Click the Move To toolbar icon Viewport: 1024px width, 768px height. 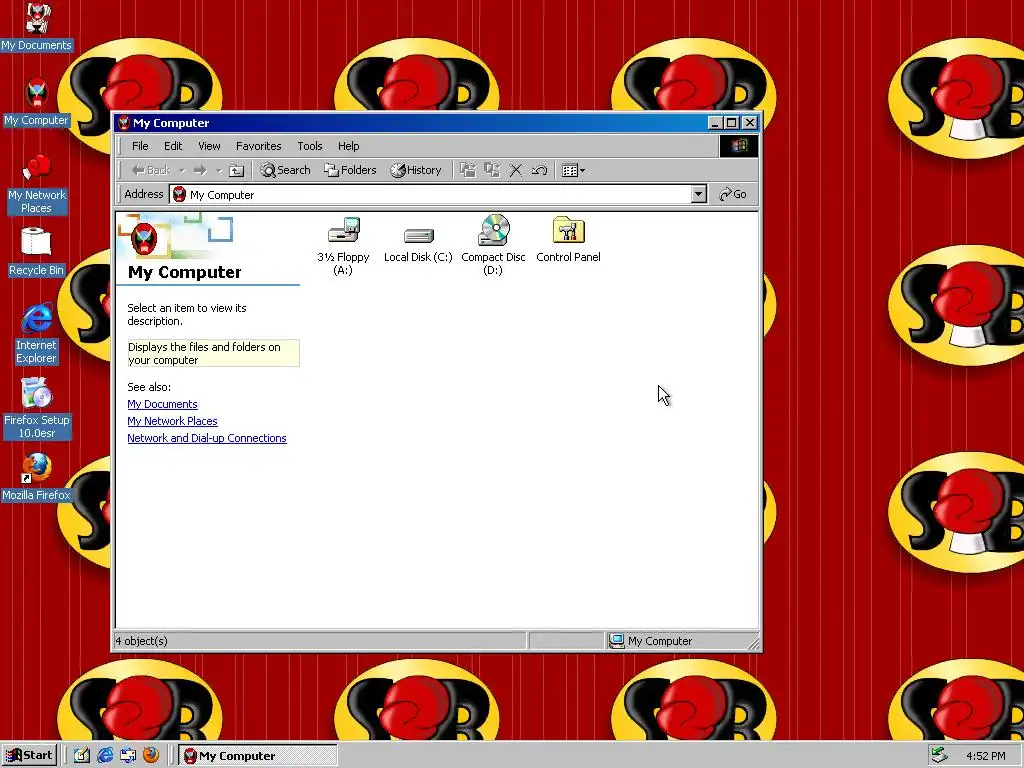(468, 170)
